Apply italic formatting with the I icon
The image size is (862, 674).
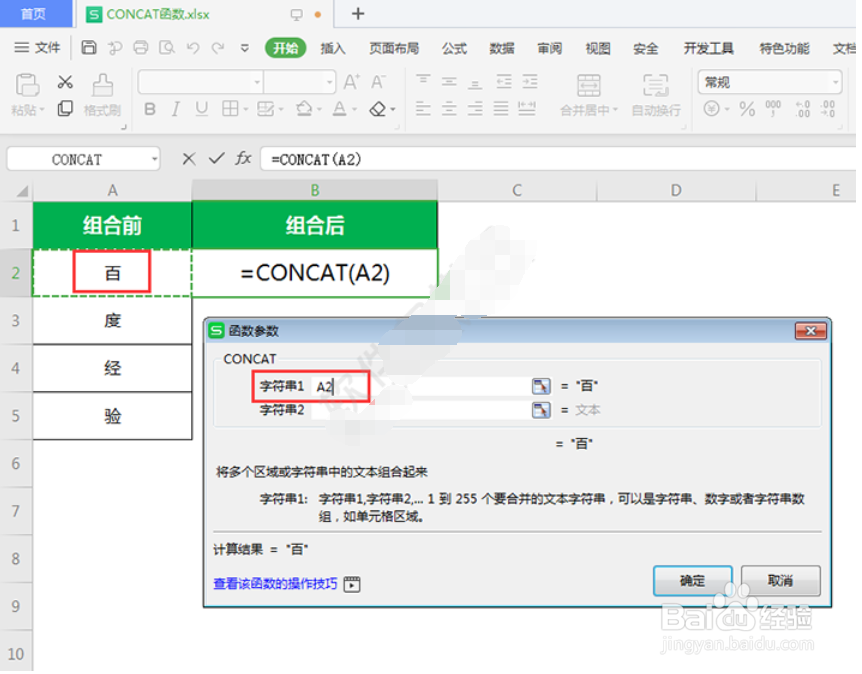pos(176,107)
